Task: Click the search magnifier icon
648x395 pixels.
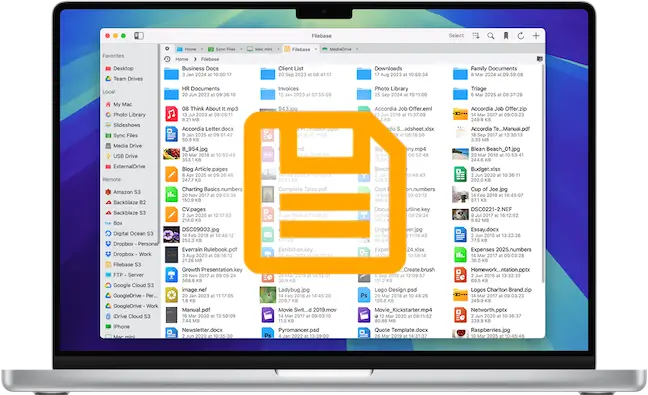Action: coord(491,36)
